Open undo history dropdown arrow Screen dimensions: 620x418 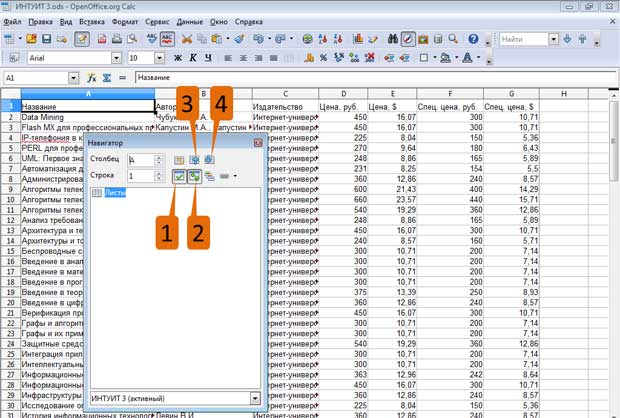pyautogui.click(x=269, y=39)
